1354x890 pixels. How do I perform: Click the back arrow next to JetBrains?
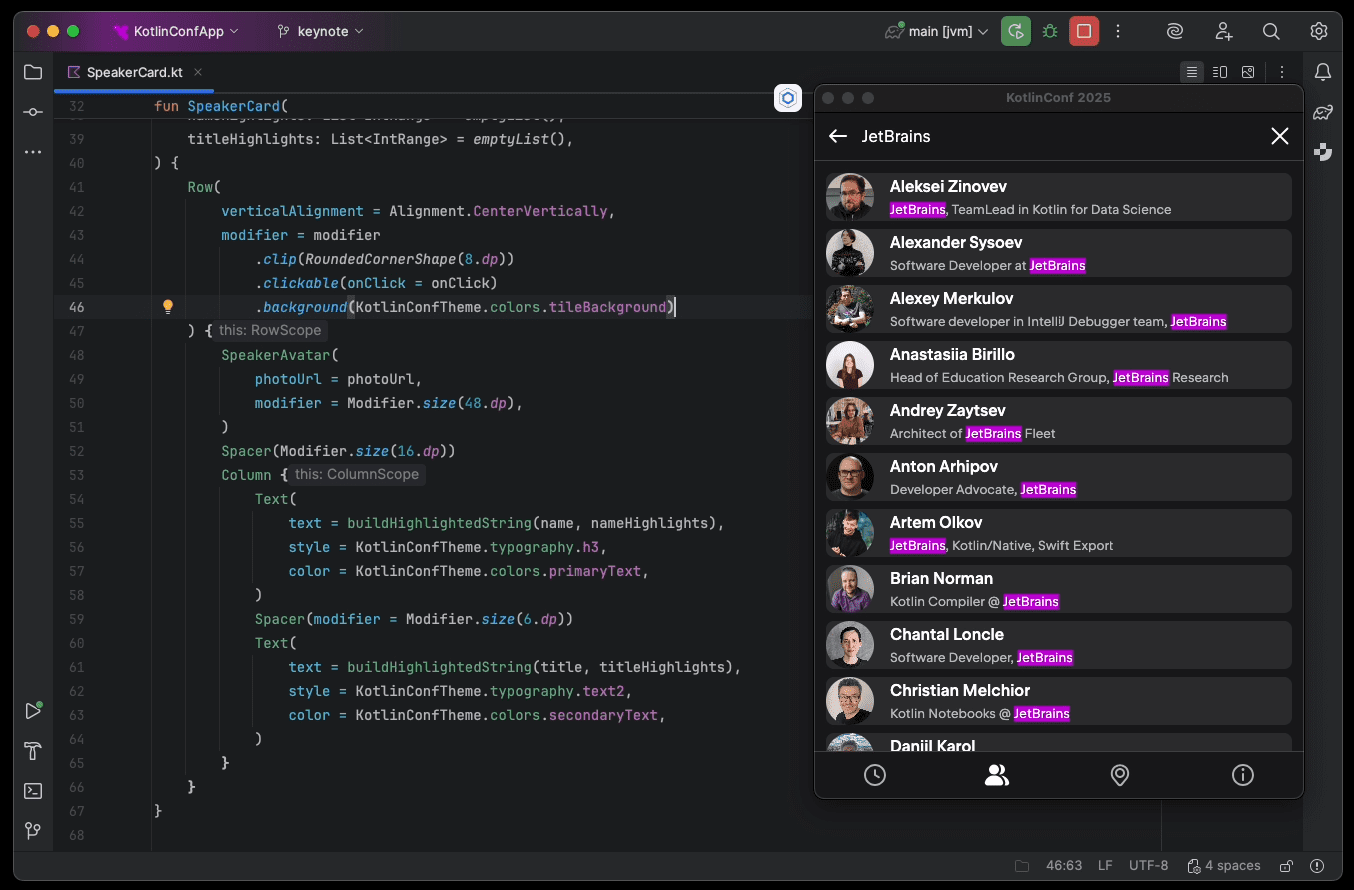coord(838,137)
